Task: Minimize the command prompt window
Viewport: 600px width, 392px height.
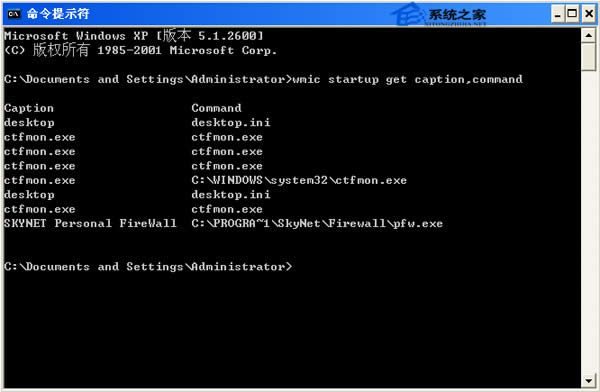Action: click(x=558, y=15)
